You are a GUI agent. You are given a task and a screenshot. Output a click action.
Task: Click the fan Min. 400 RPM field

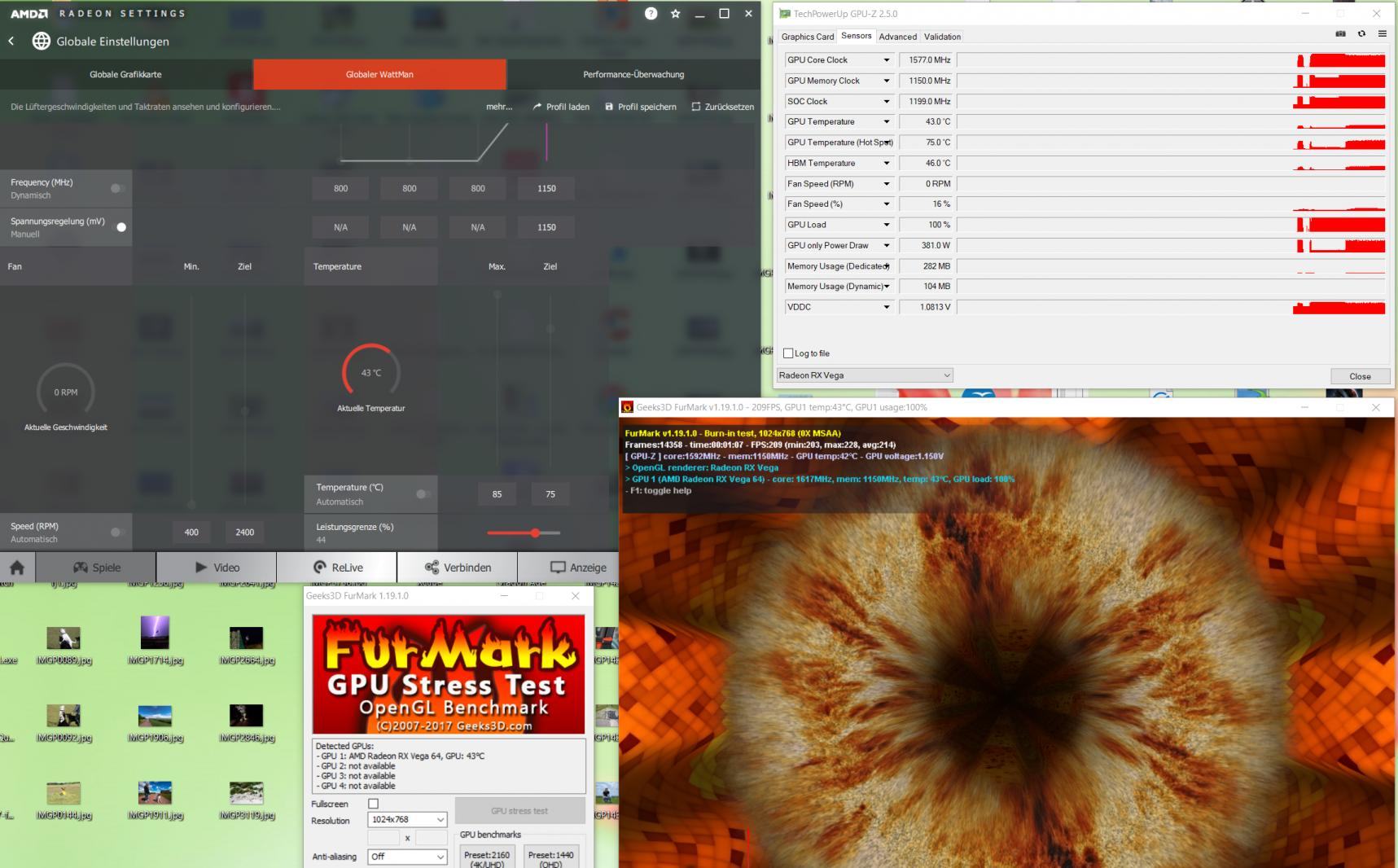coord(191,533)
